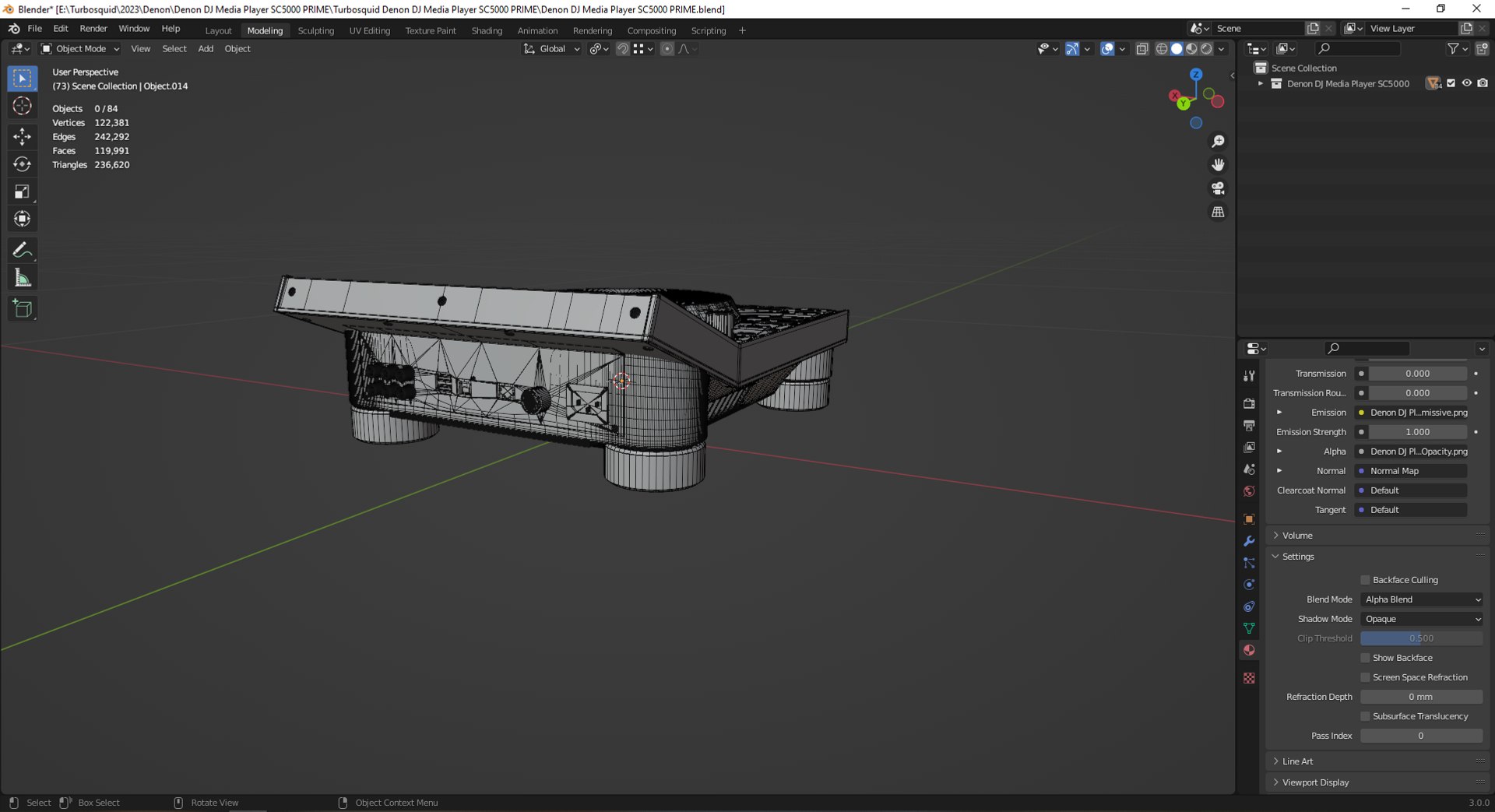The height and width of the screenshot is (812, 1495).
Task: Choose the Annotate tool
Action: pyautogui.click(x=22, y=250)
